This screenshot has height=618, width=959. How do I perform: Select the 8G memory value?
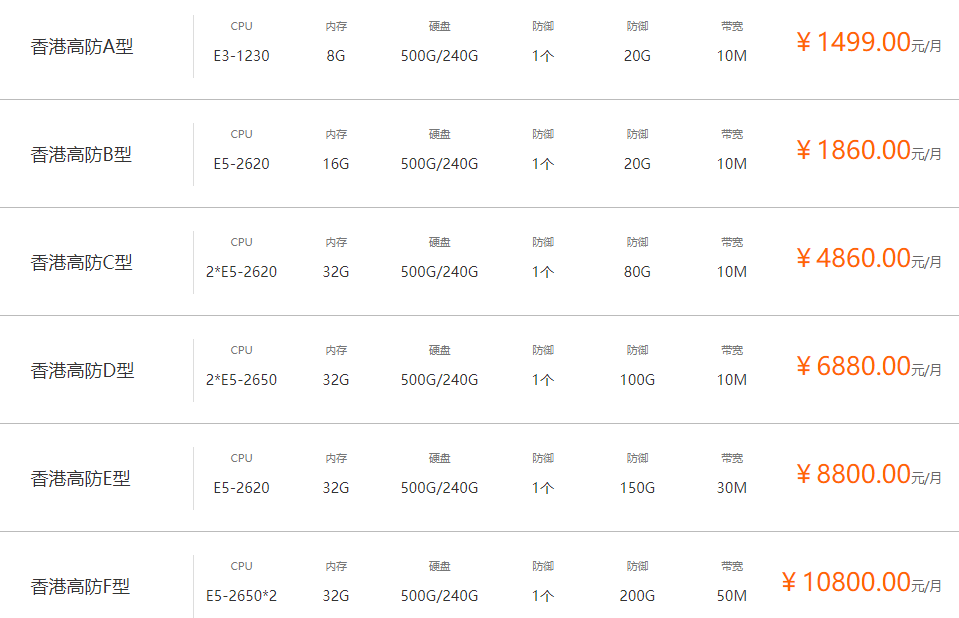(x=336, y=56)
